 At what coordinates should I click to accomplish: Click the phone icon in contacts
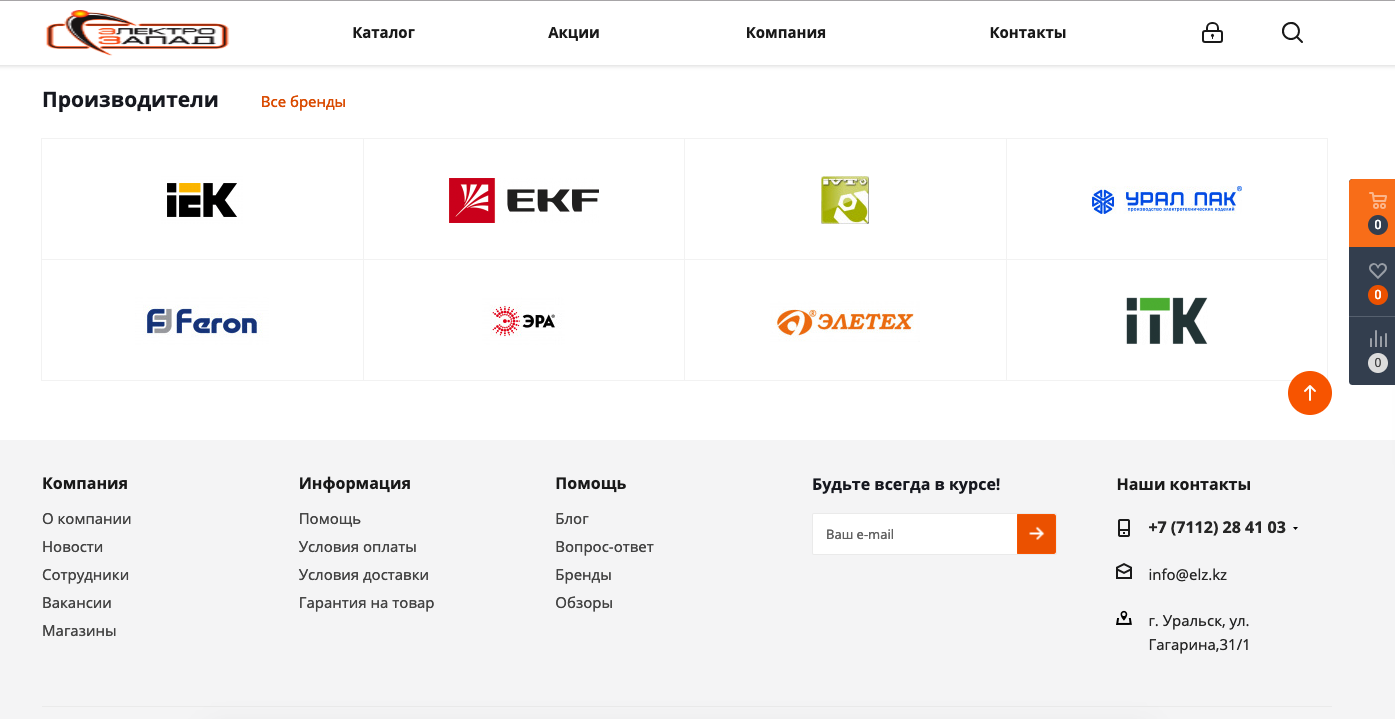[x=1124, y=528]
